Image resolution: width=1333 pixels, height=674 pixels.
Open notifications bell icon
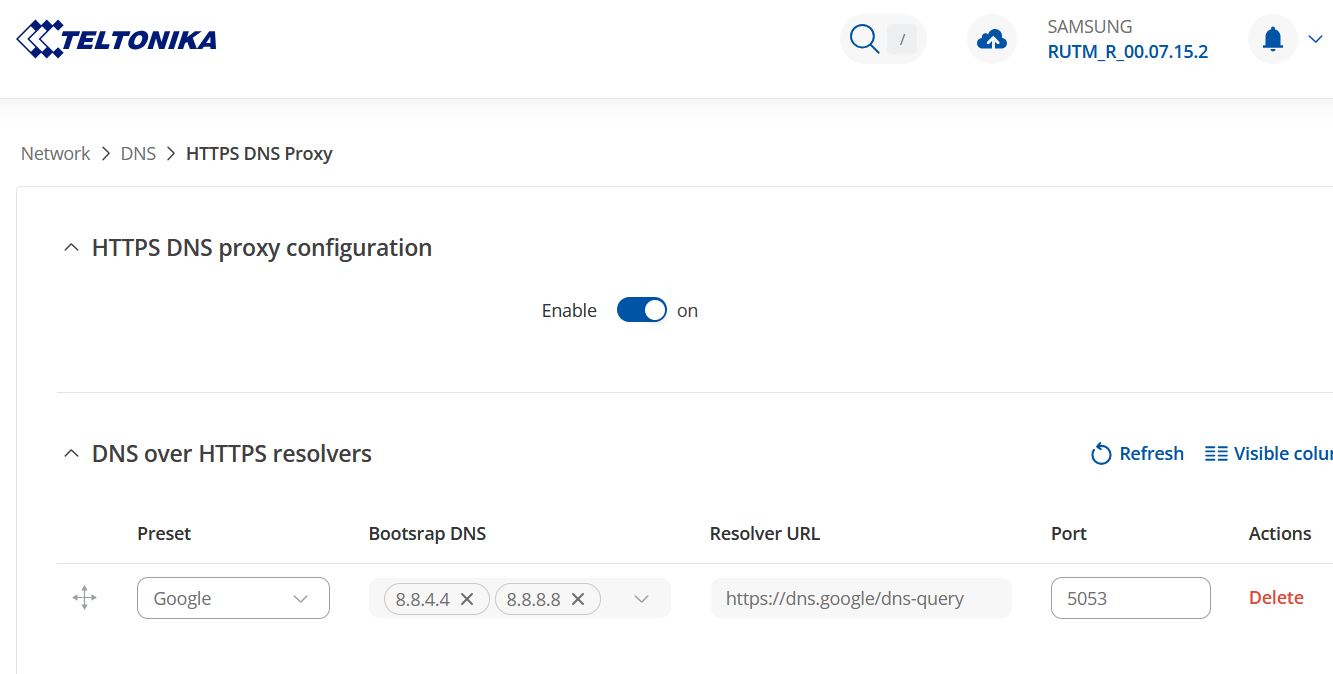click(x=1272, y=40)
